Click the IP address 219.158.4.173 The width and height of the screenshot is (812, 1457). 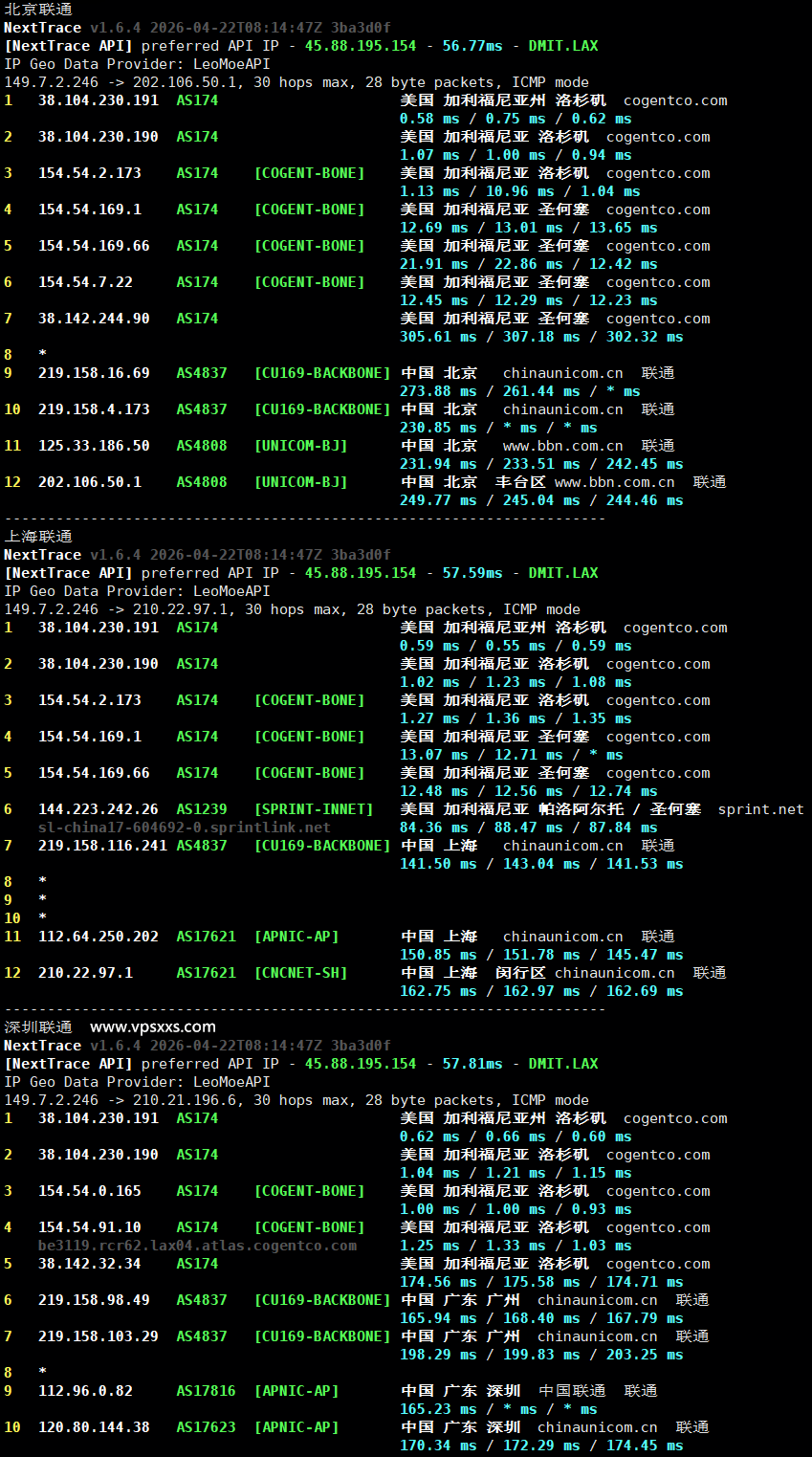(94, 409)
